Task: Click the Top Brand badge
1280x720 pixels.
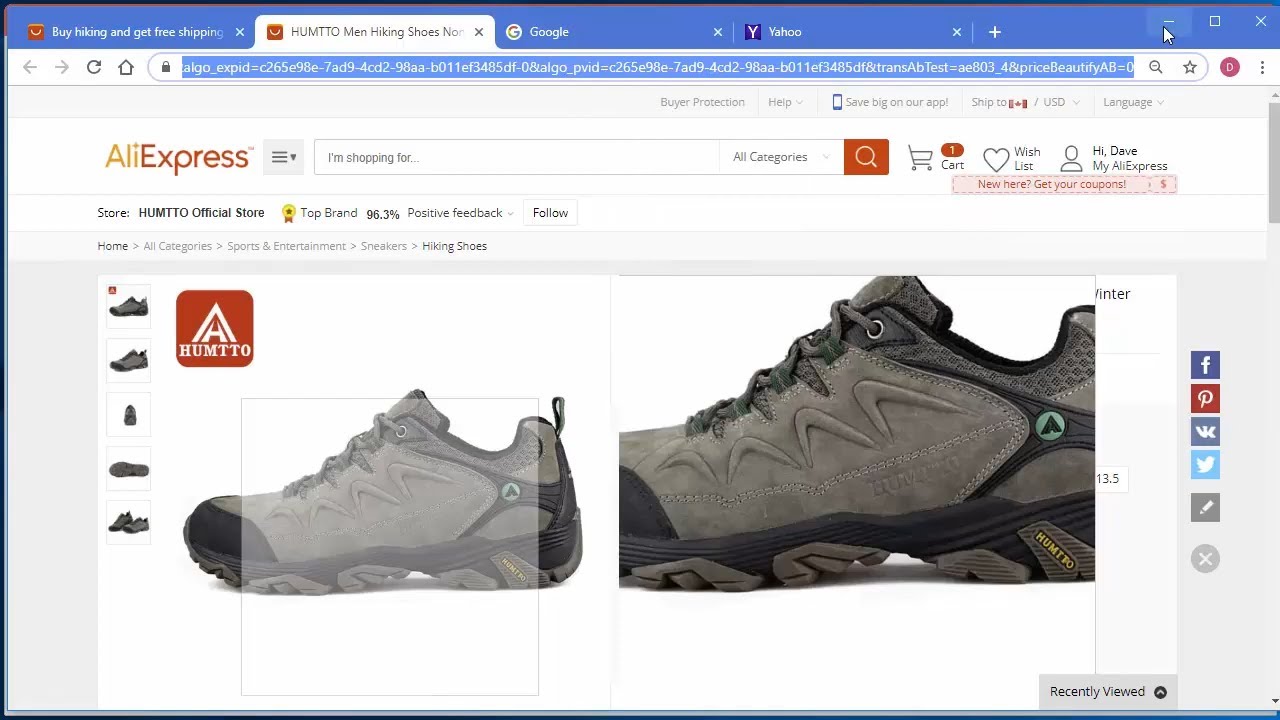Action: [x=319, y=213]
